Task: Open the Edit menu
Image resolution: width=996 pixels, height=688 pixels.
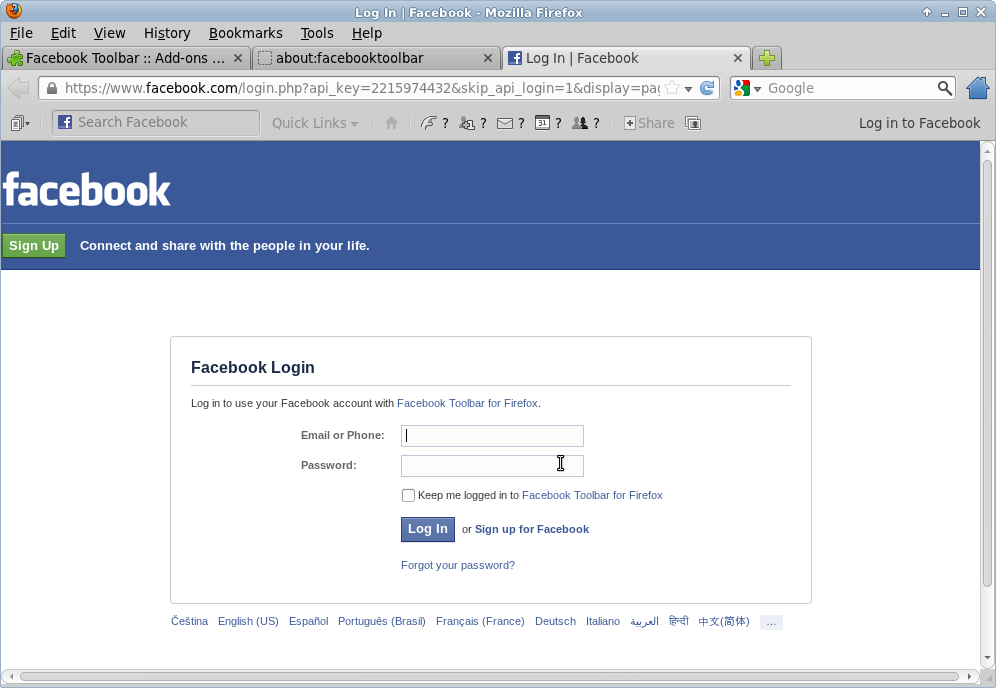Action: 63,33
